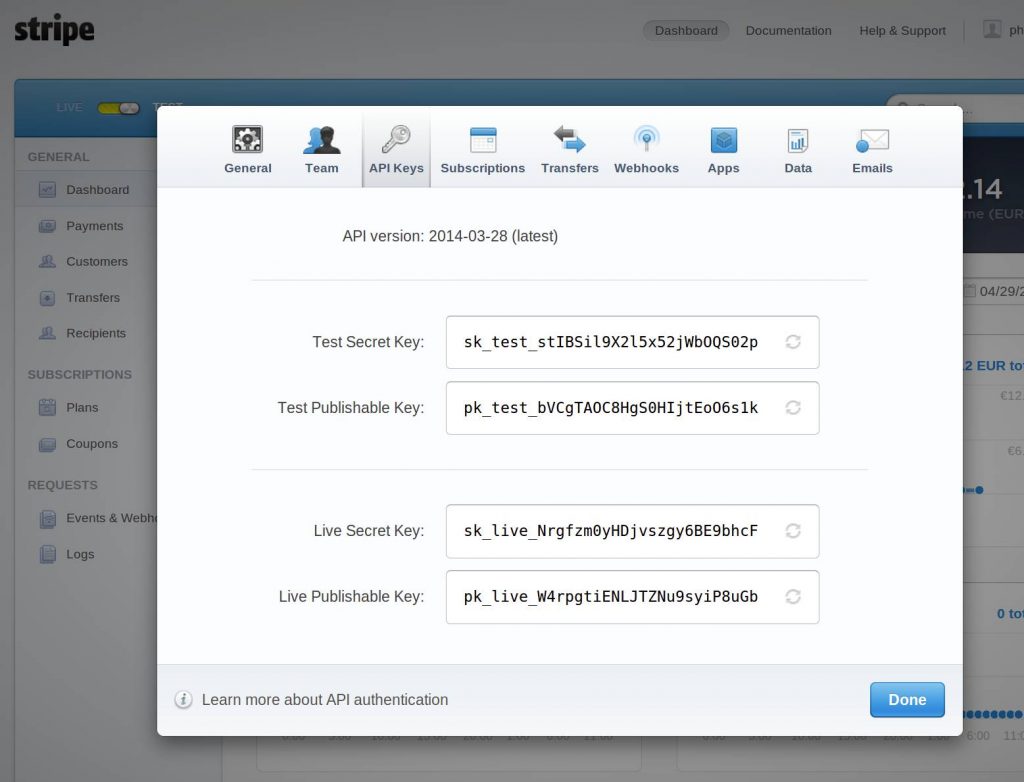Regenerate the Live Publishable Key

coord(793,596)
